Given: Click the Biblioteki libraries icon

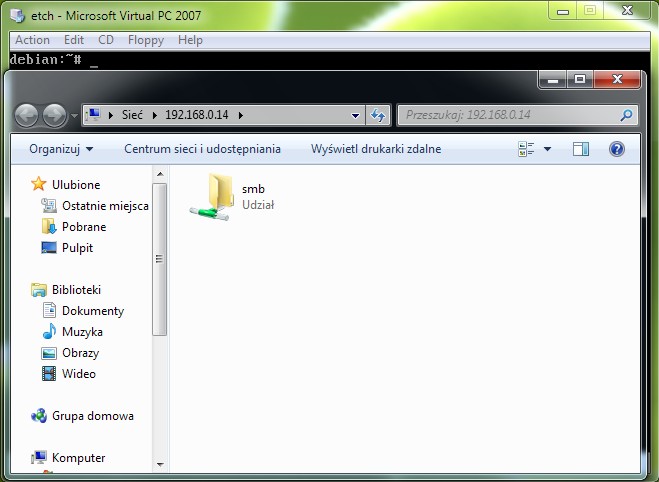Looking at the screenshot, I should 39,290.
